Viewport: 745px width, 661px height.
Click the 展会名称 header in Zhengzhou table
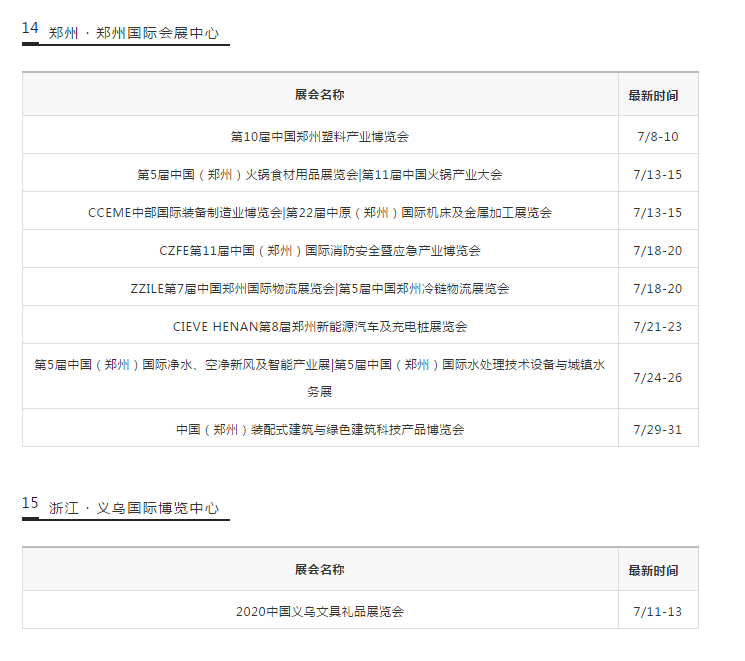tap(319, 95)
